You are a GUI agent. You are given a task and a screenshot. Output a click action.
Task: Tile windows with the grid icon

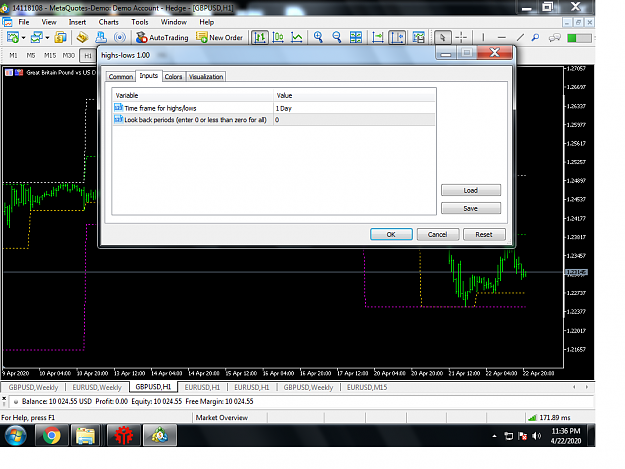[356, 37]
